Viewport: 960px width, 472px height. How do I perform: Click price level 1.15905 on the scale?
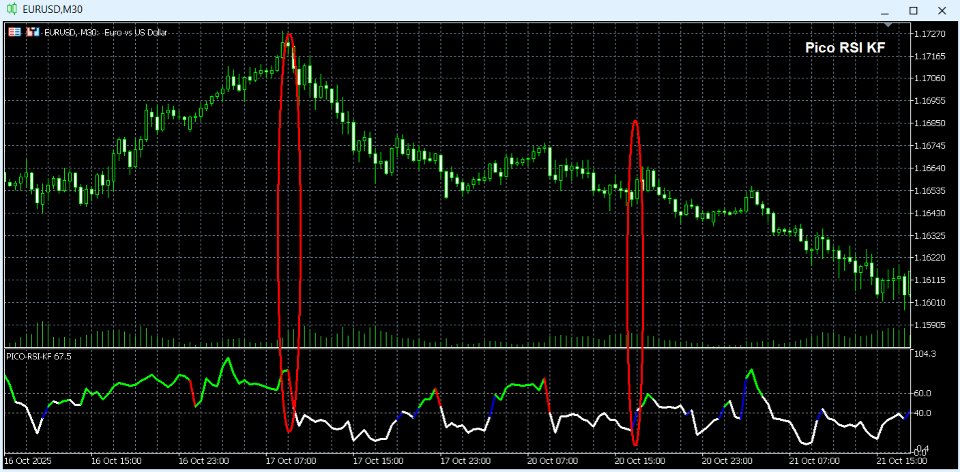929,325
